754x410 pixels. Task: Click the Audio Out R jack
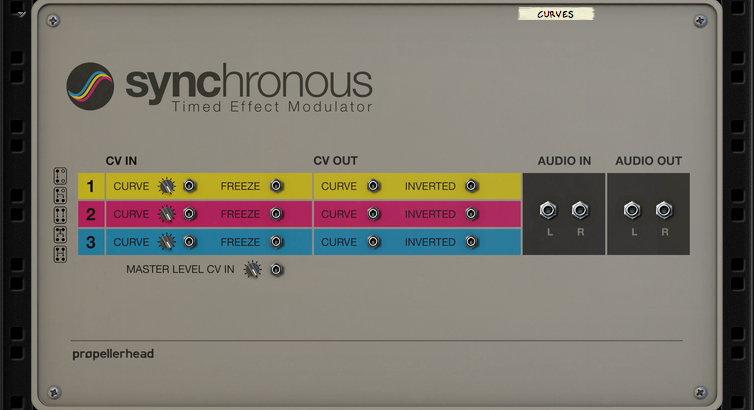[x=664, y=210]
